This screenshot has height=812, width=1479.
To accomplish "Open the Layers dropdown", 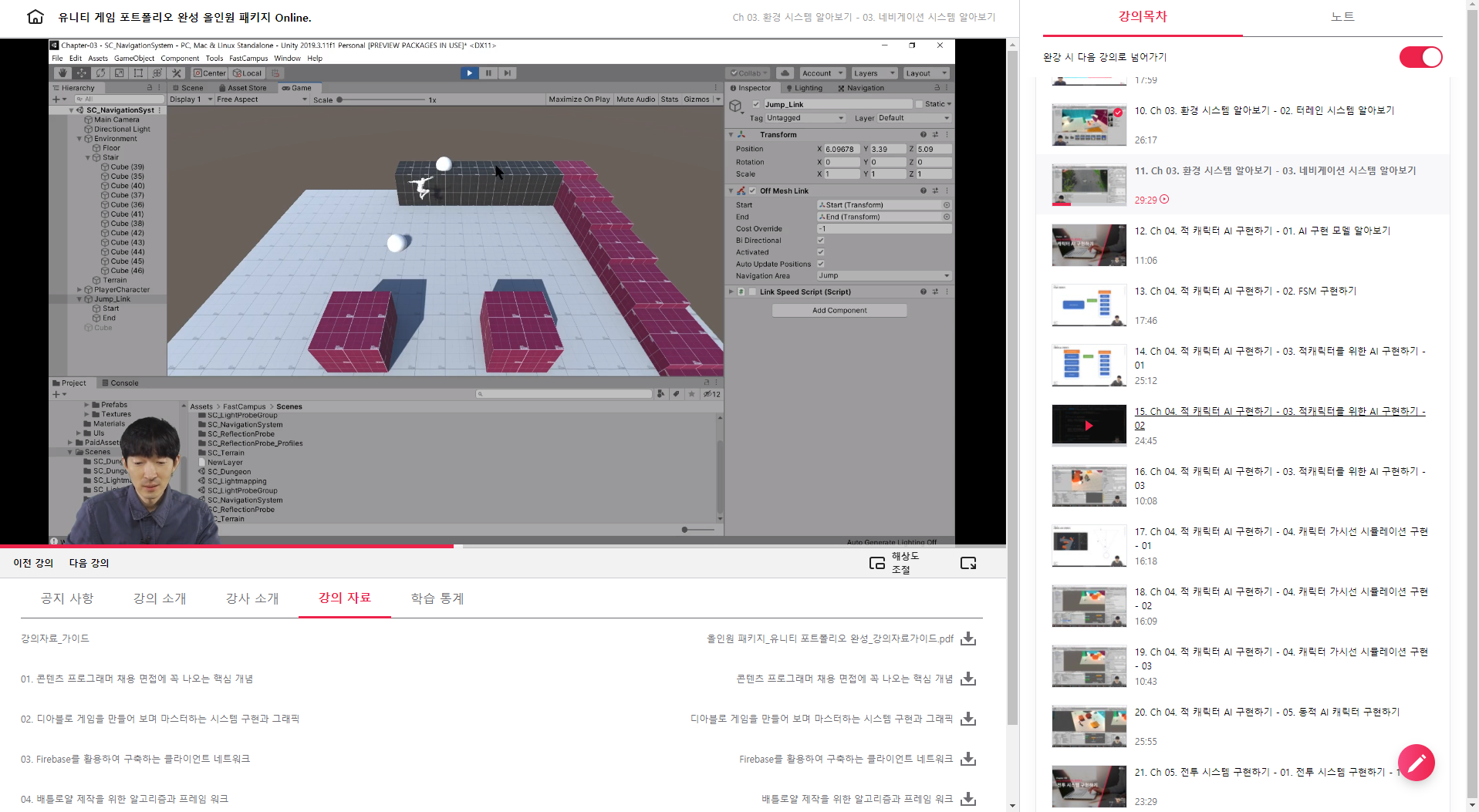I will click(874, 73).
